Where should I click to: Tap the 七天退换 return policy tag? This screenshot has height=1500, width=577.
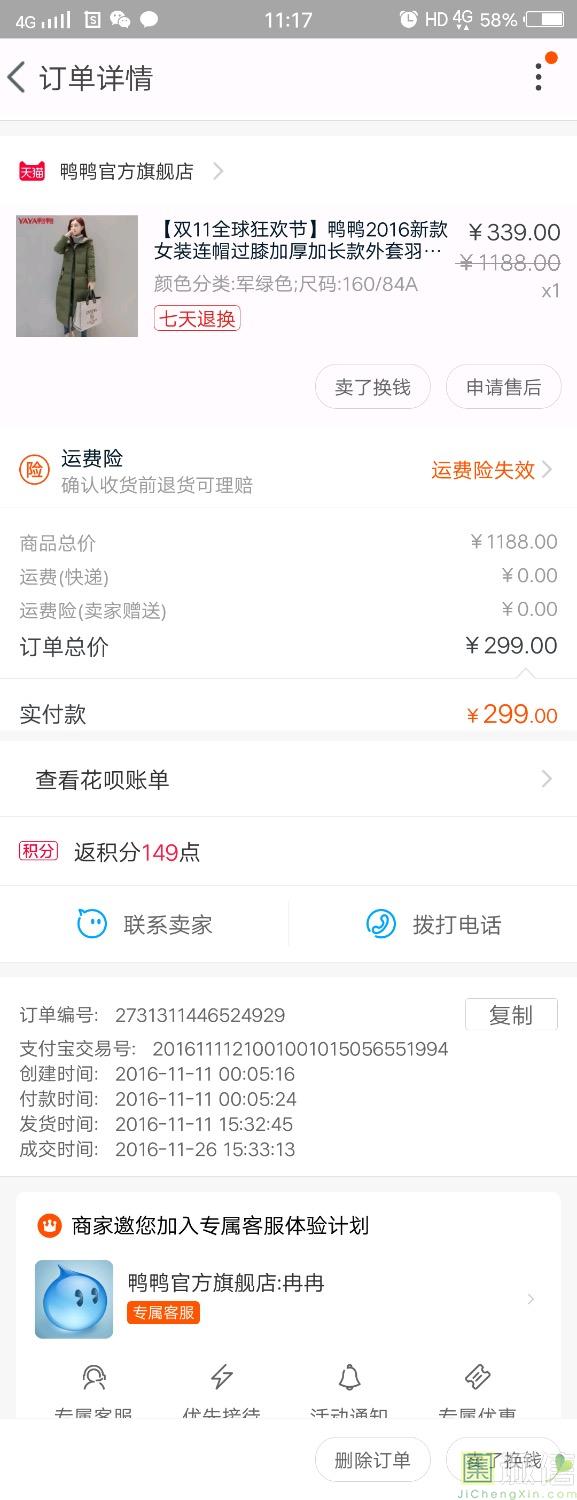197,318
